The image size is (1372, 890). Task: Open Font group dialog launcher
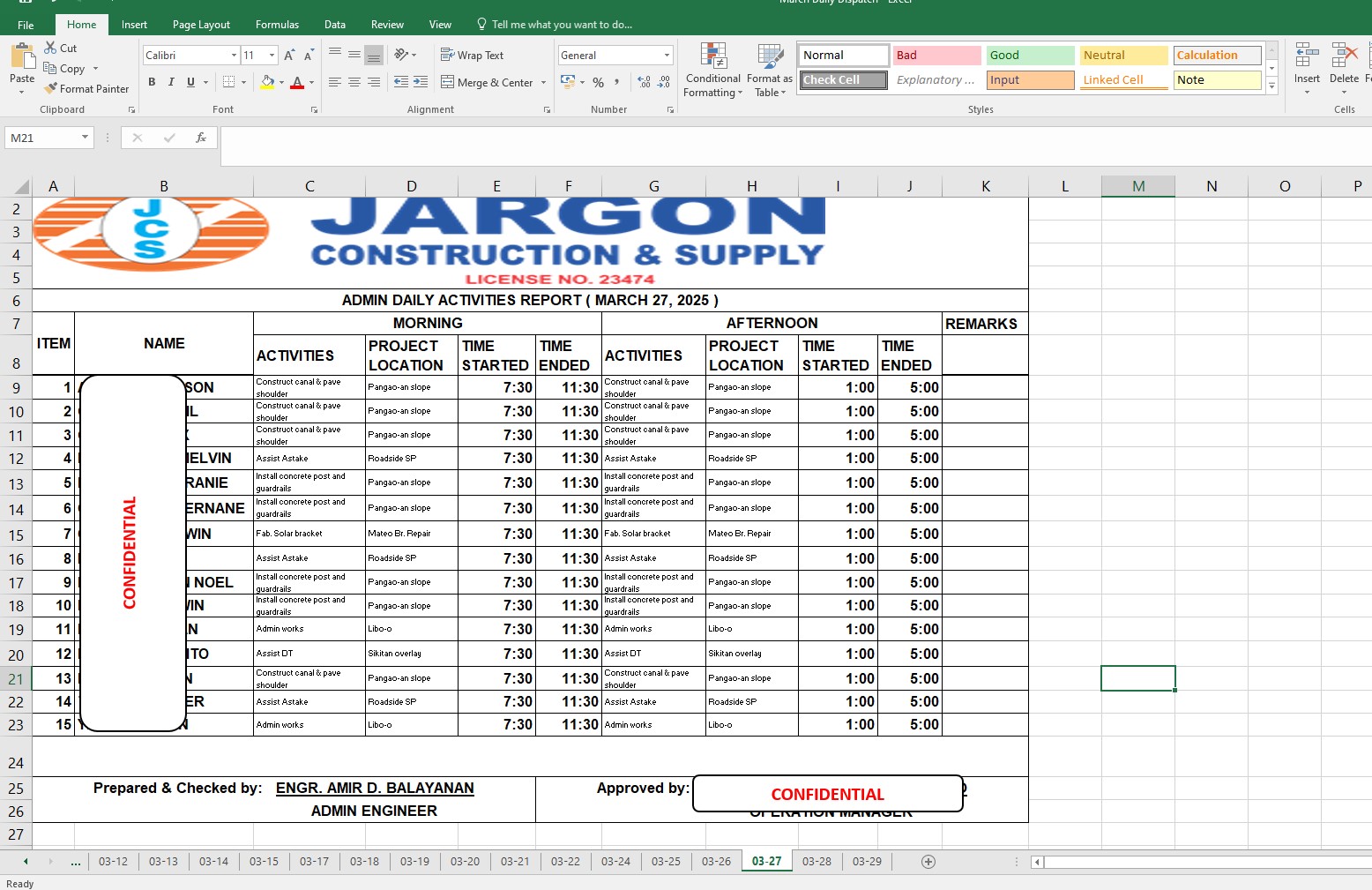point(314,109)
